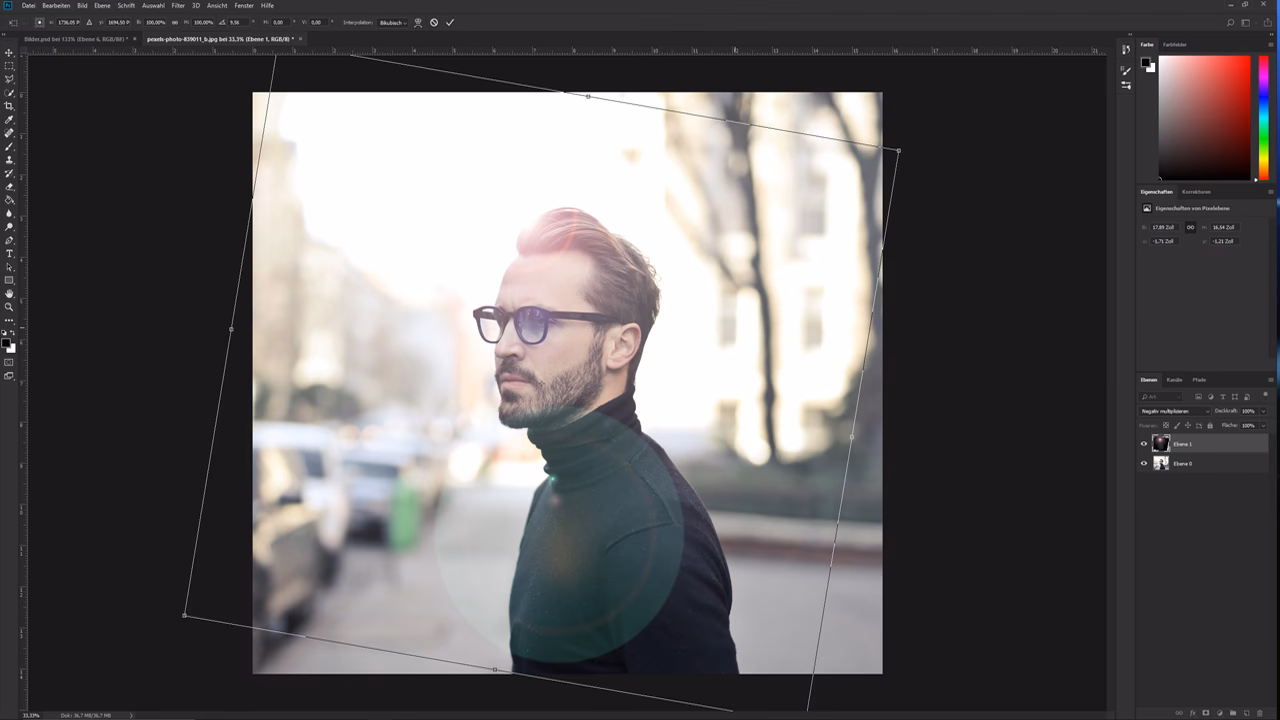Switch to the Kanäle tab
Viewport: 1280px width, 720px height.
click(1175, 380)
